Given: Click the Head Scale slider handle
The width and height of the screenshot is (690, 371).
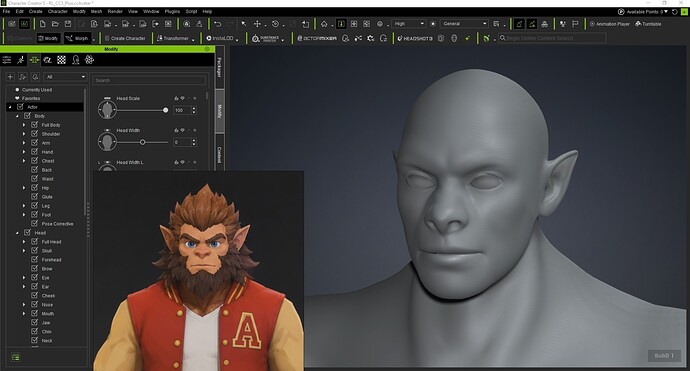Looking at the screenshot, I should 165,110.
